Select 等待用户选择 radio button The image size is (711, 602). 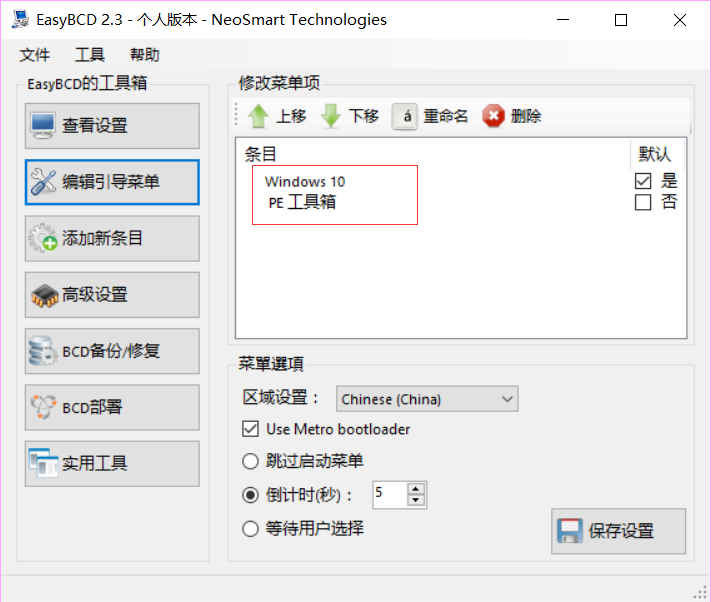tap(250, 529)
